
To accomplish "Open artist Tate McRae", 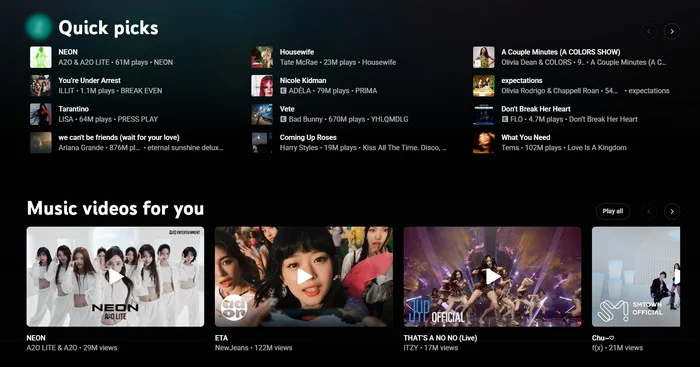I will [299, 63].
